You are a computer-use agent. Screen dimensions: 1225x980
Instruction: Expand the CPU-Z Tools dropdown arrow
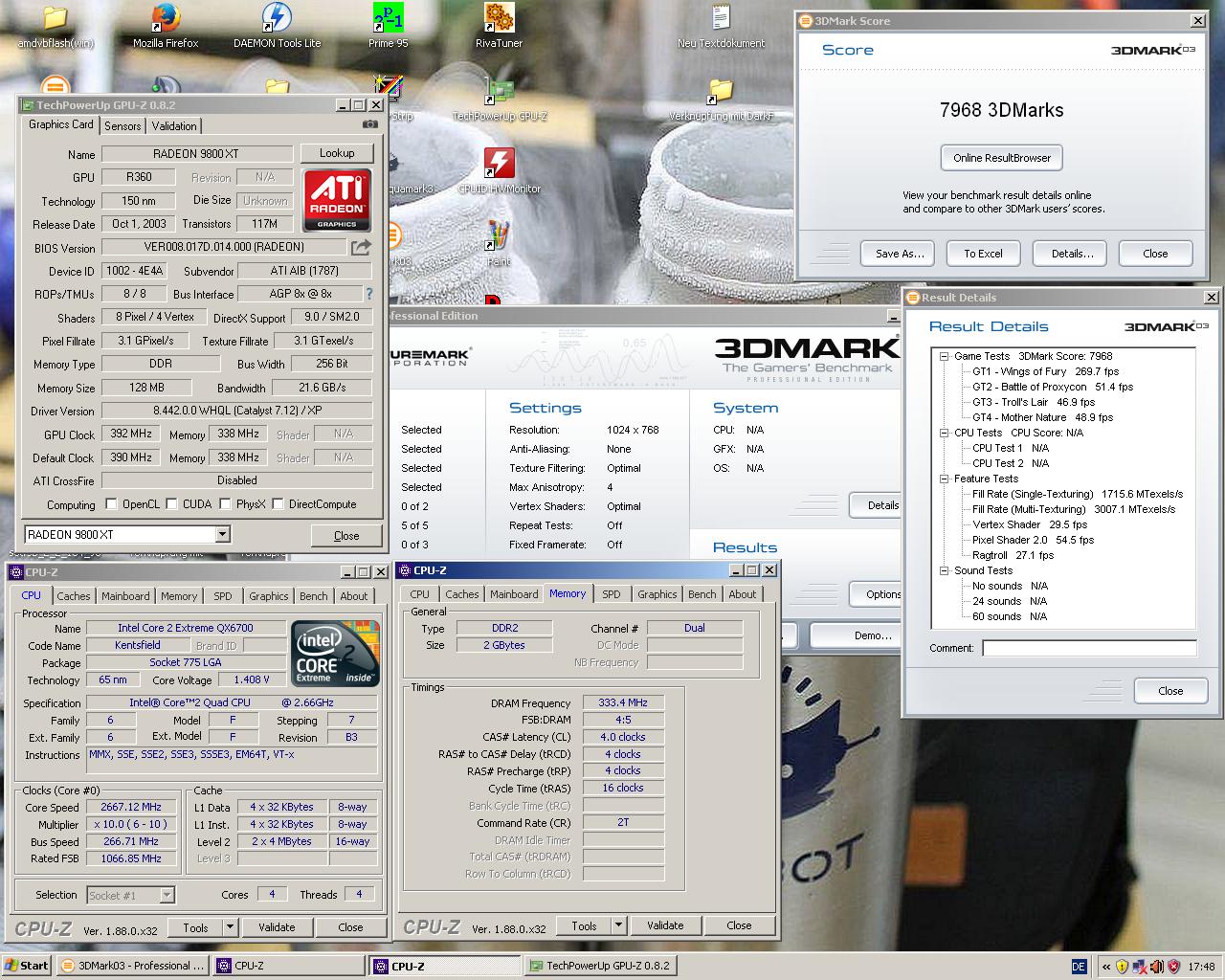(x=230, y=927)
